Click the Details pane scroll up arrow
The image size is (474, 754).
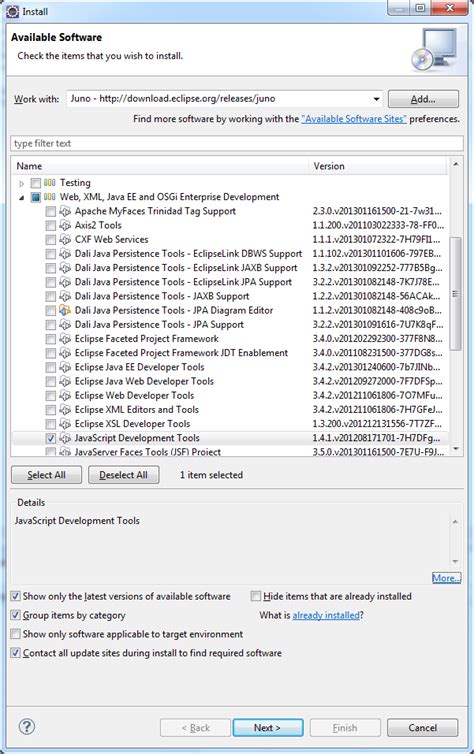pyautogui.click(x=455, y=522)
